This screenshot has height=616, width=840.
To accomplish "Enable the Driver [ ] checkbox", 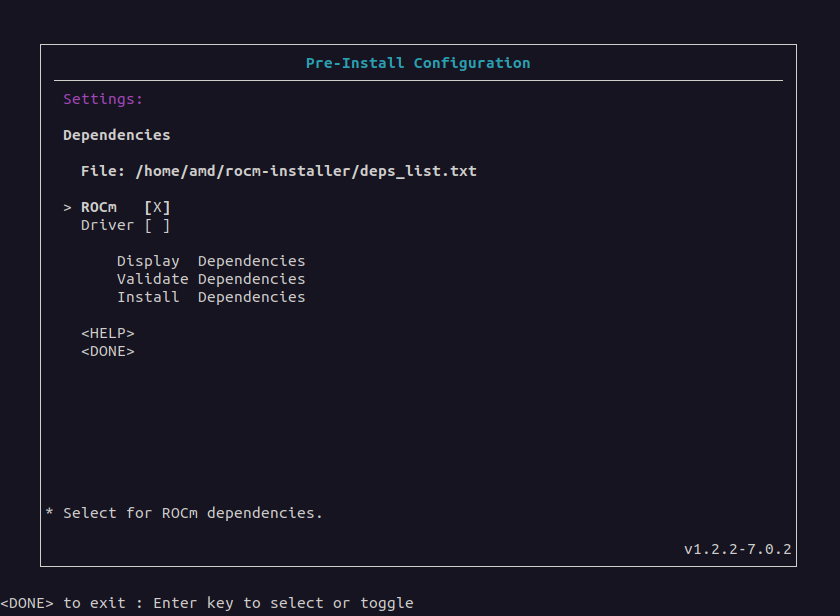I will [157, 225].
